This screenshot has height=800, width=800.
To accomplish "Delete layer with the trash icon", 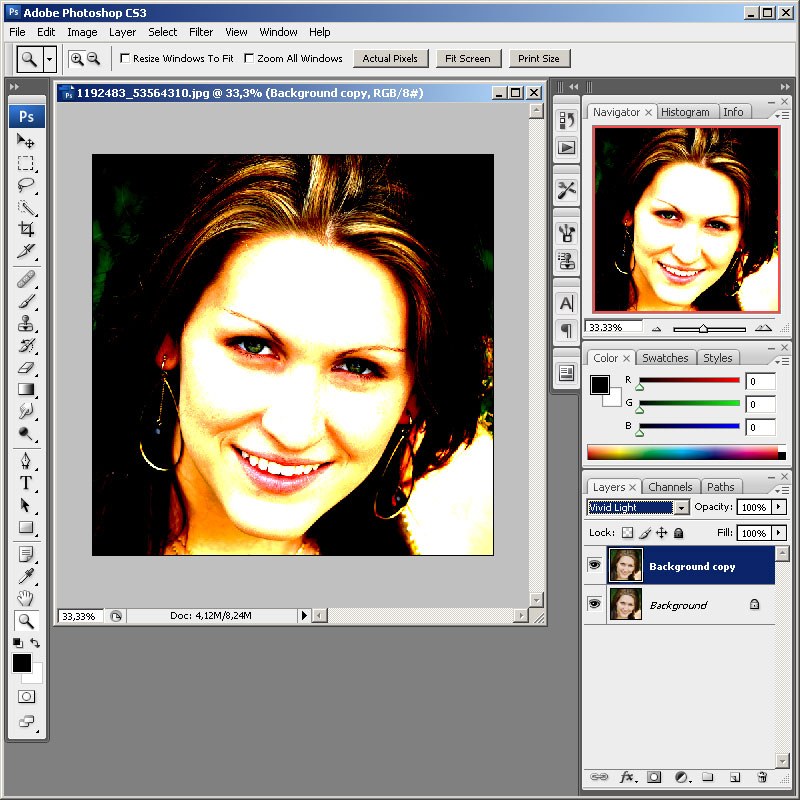I will click(x=762, y=777).
